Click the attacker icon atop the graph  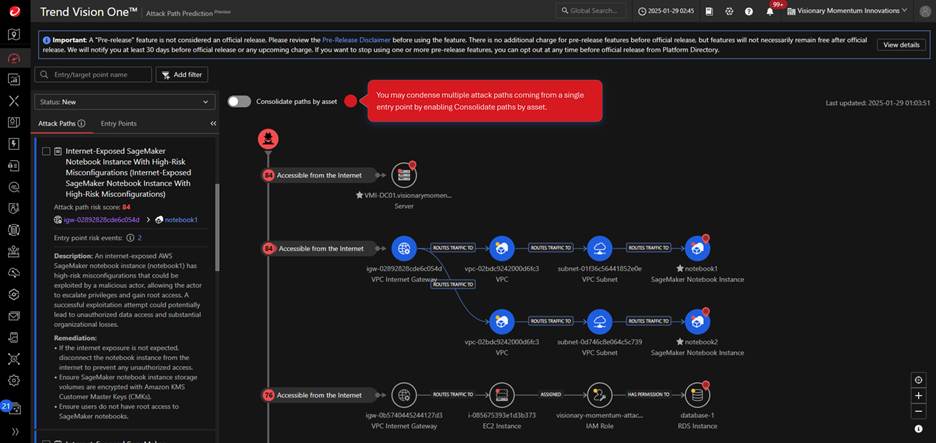click(x=268, y=139)
